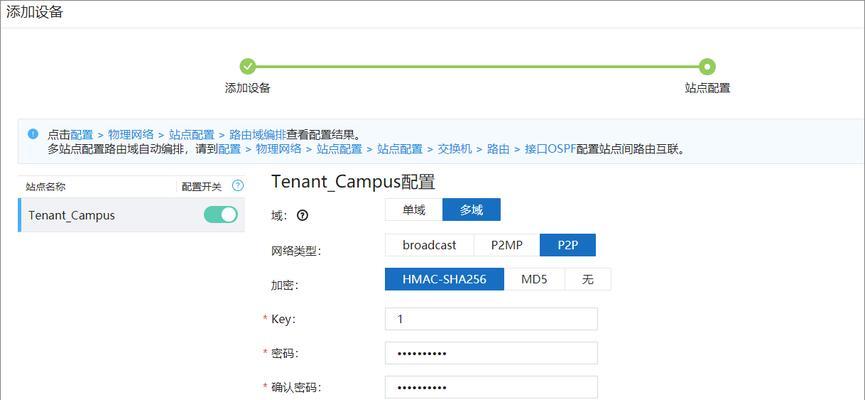Toggle the Tenant_Campus configuration switch
The image size is (865, 400).
point(221,215)
